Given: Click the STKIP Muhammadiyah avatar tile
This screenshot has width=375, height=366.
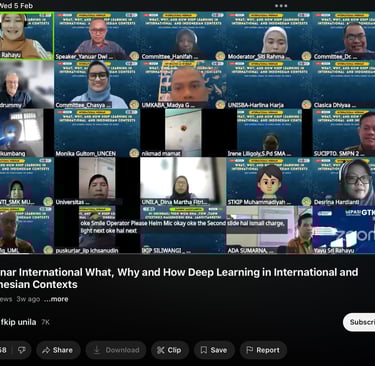Looking at the screenshot, I should tap(269, 181).
